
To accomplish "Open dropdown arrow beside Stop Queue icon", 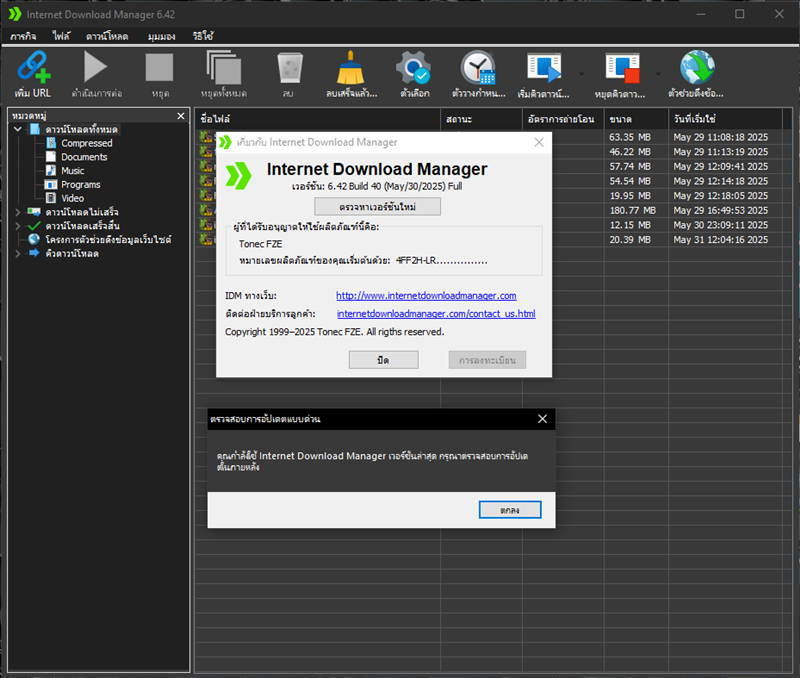I will pos(658,74).
